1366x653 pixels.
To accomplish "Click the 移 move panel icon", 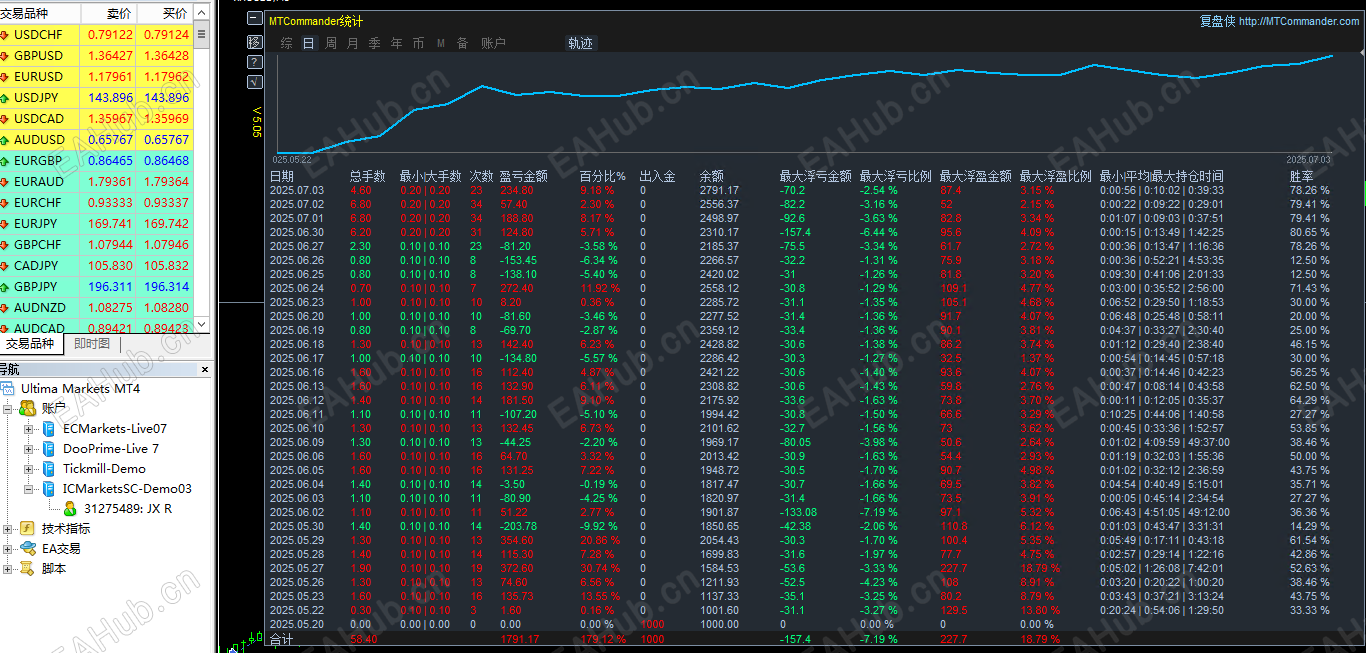I will [254, 42].
